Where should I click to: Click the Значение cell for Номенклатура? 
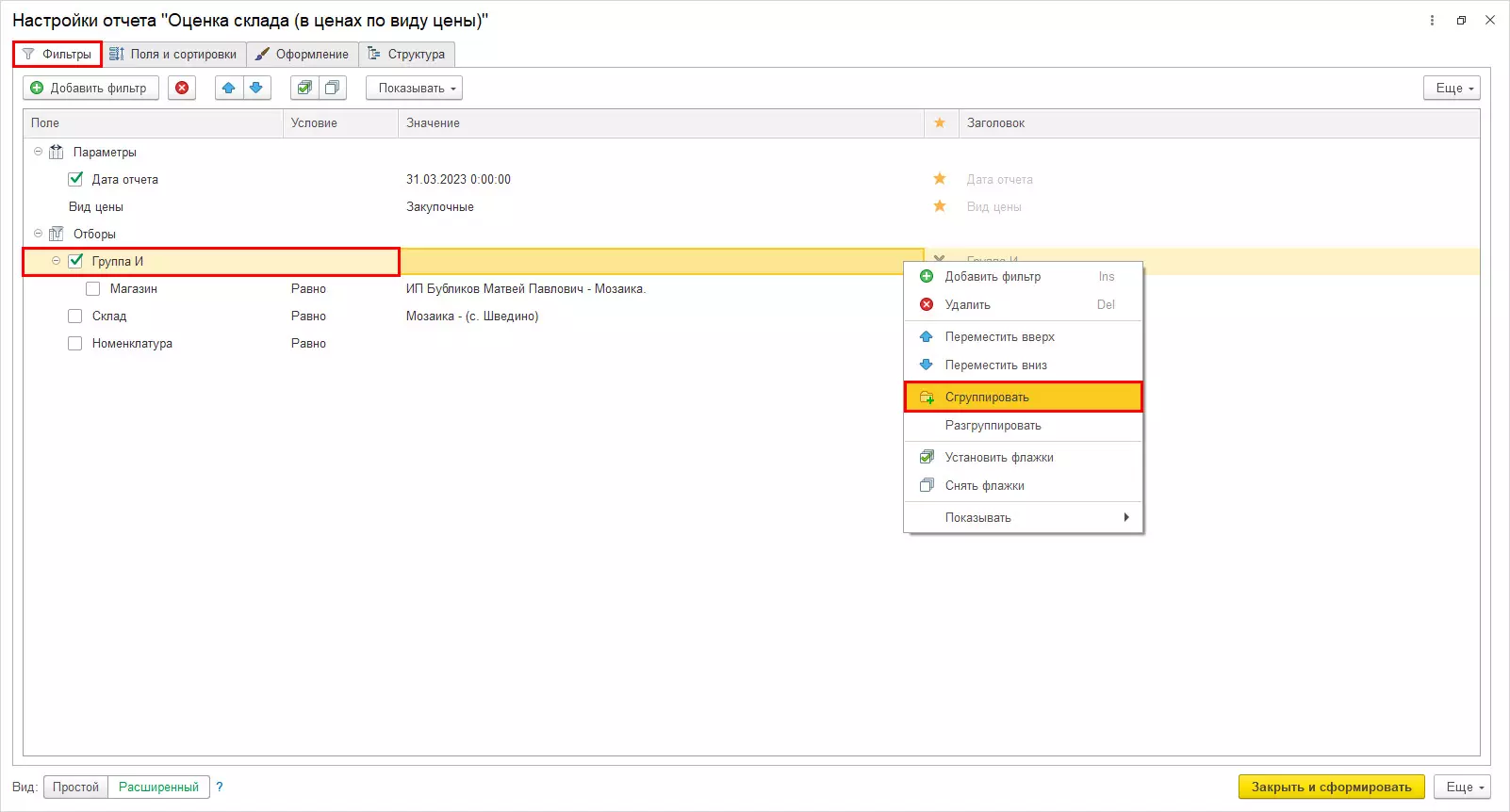click(660, 344)
